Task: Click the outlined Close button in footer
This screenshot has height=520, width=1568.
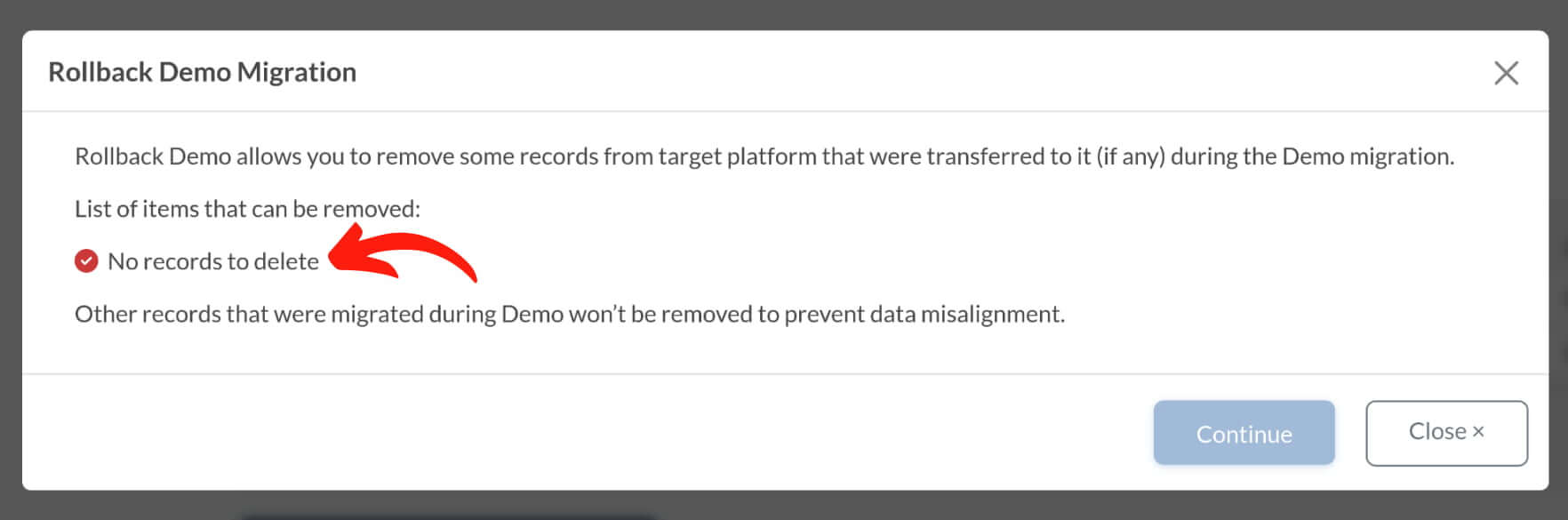Action: point(1446,433)
